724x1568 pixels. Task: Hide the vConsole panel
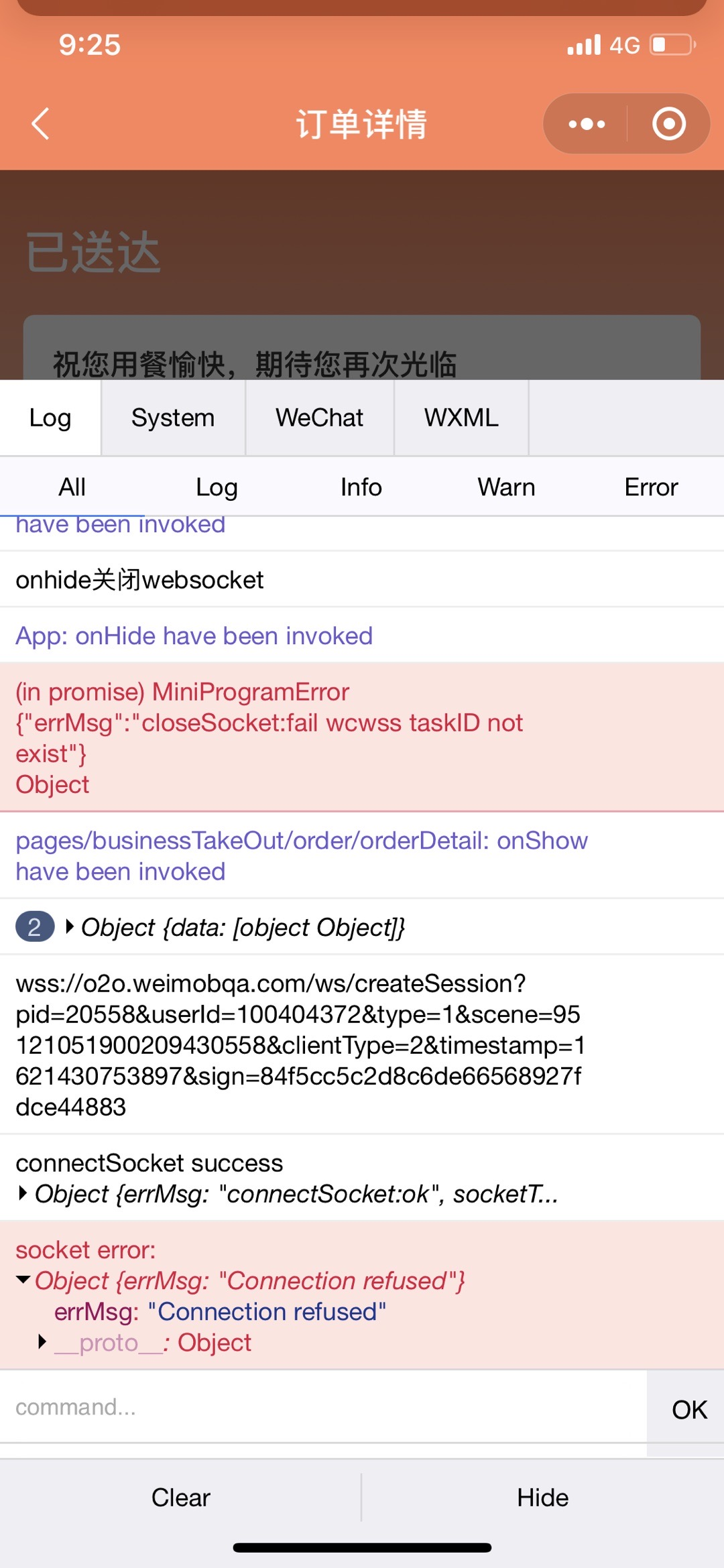click(x=542, y=1497)
